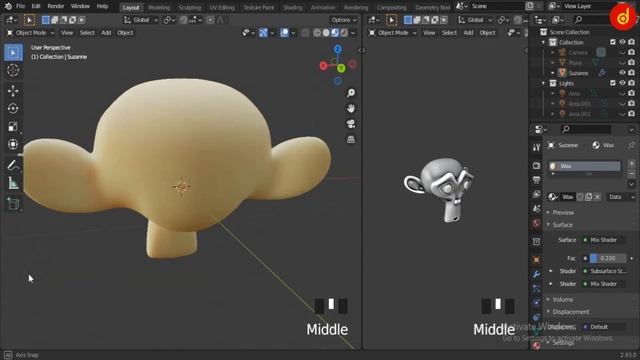Expand the Volume panel
Screen dimensions: 640x360
pos(562,300)
